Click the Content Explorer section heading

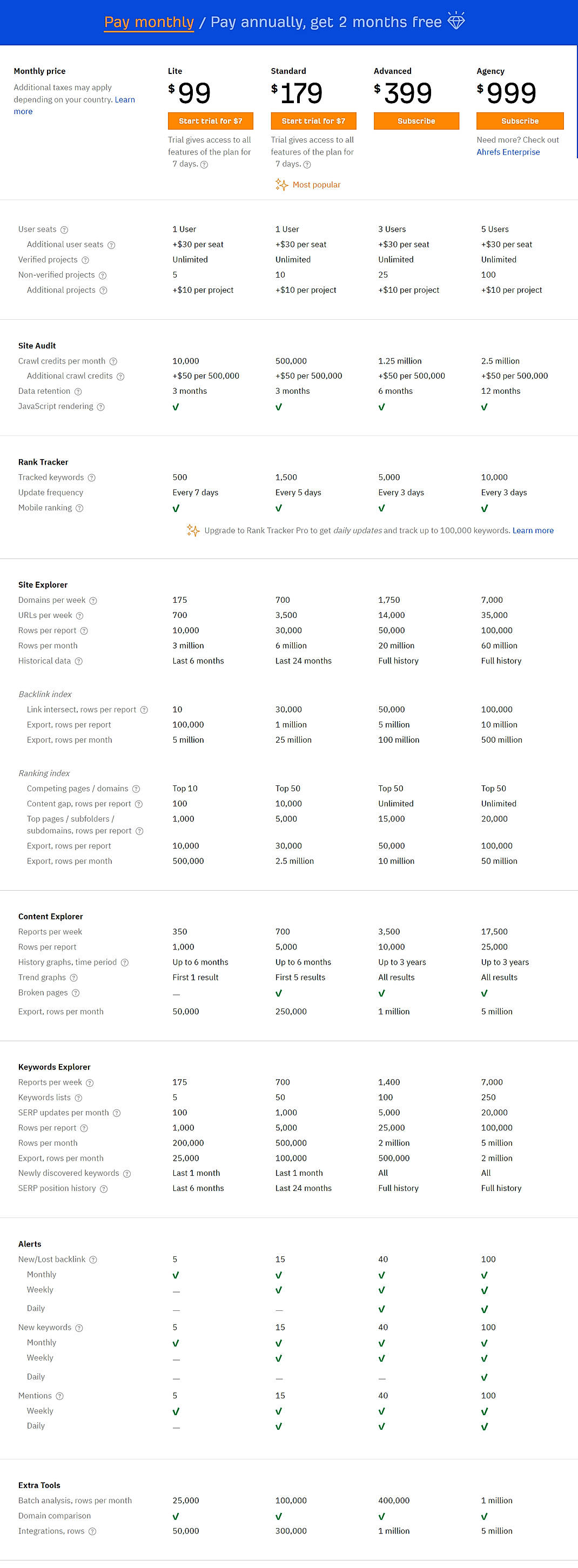[x=51, y=917]
